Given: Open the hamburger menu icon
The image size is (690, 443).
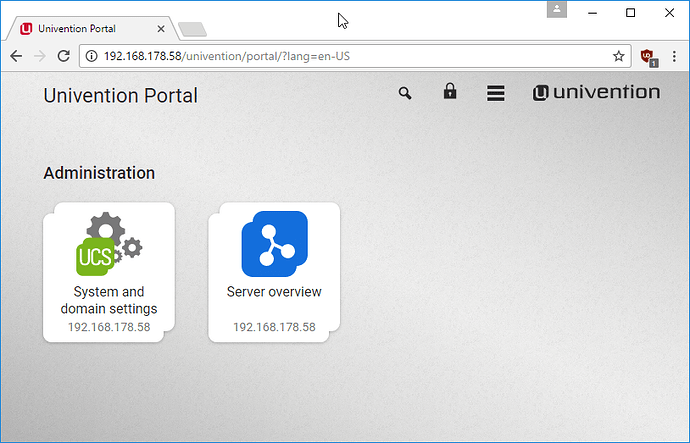Looking at the screenshot, I should 495,93.
